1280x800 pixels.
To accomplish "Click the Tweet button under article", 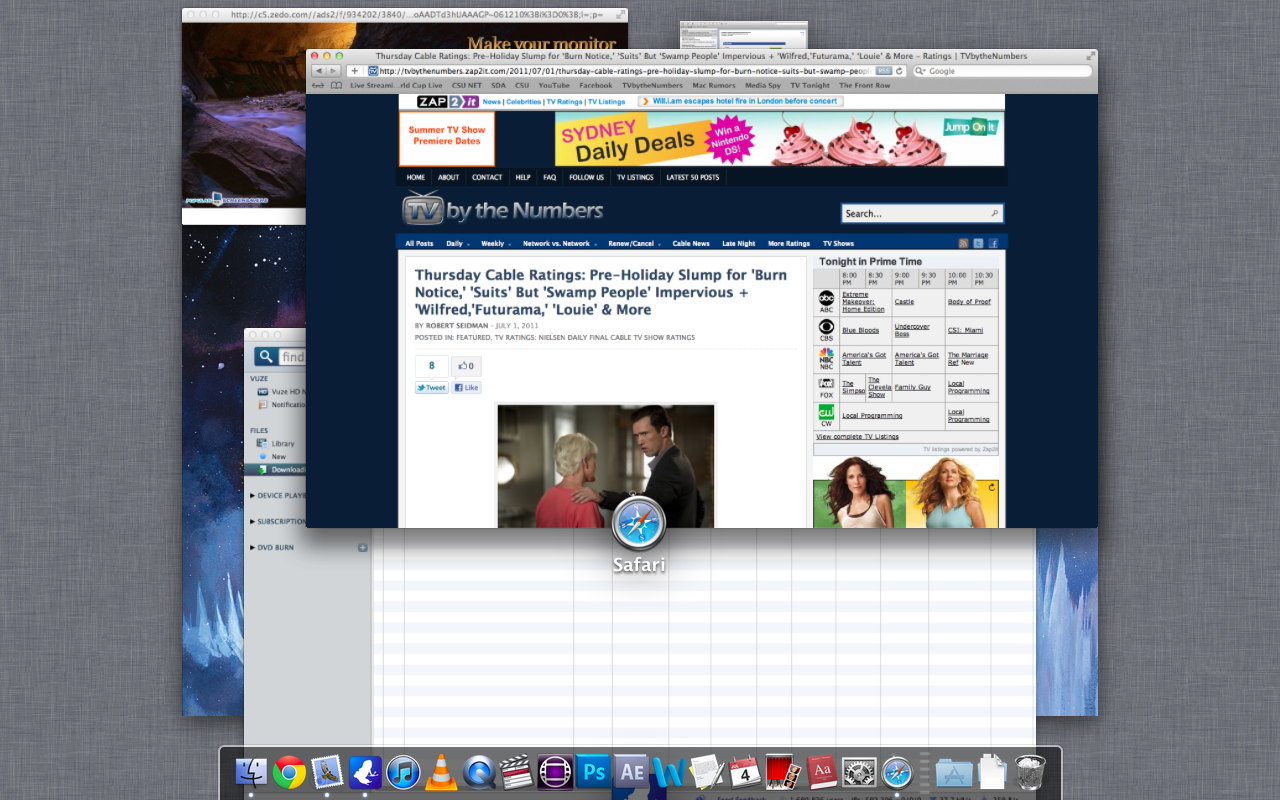I will tap(432, 387).
